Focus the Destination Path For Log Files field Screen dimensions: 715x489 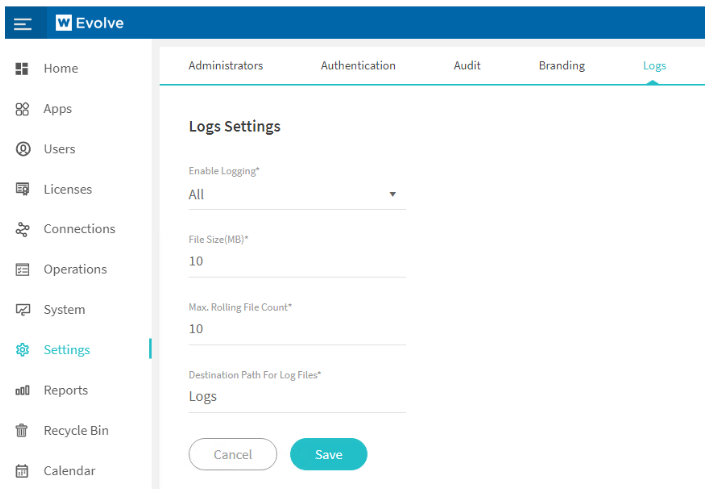pos(296,397)
